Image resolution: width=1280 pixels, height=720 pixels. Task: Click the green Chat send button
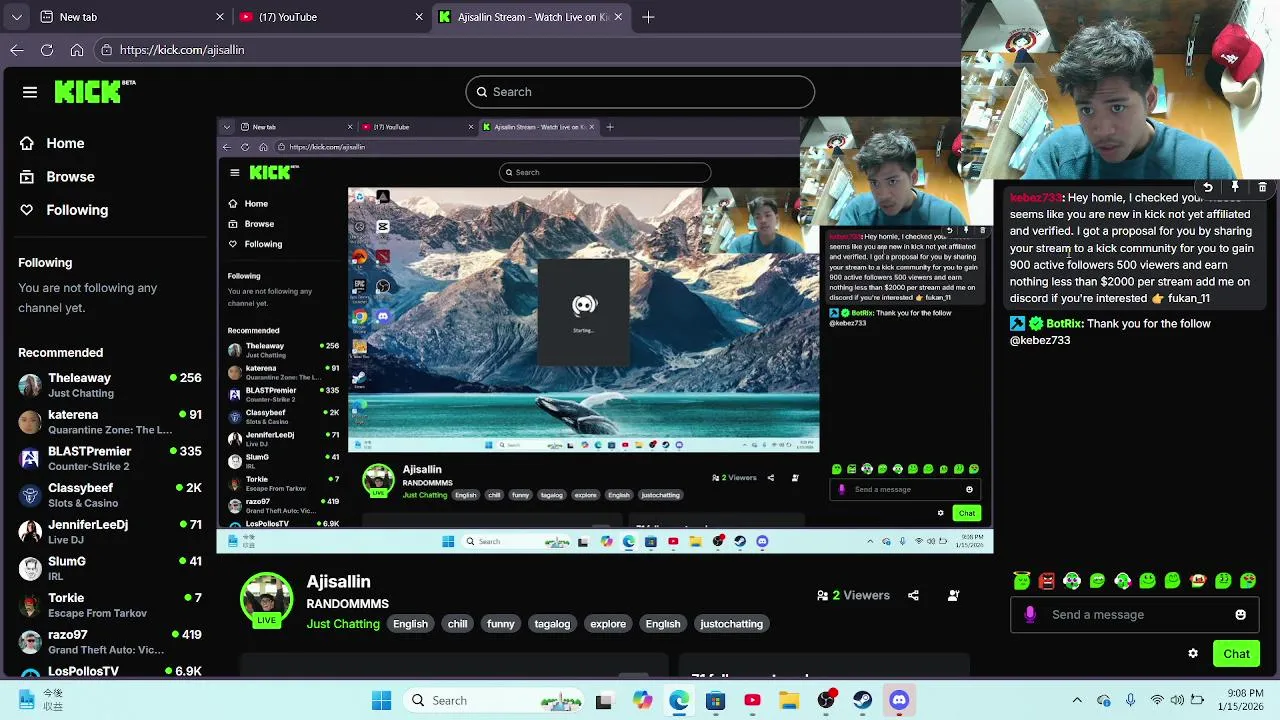coord(1236,654)
